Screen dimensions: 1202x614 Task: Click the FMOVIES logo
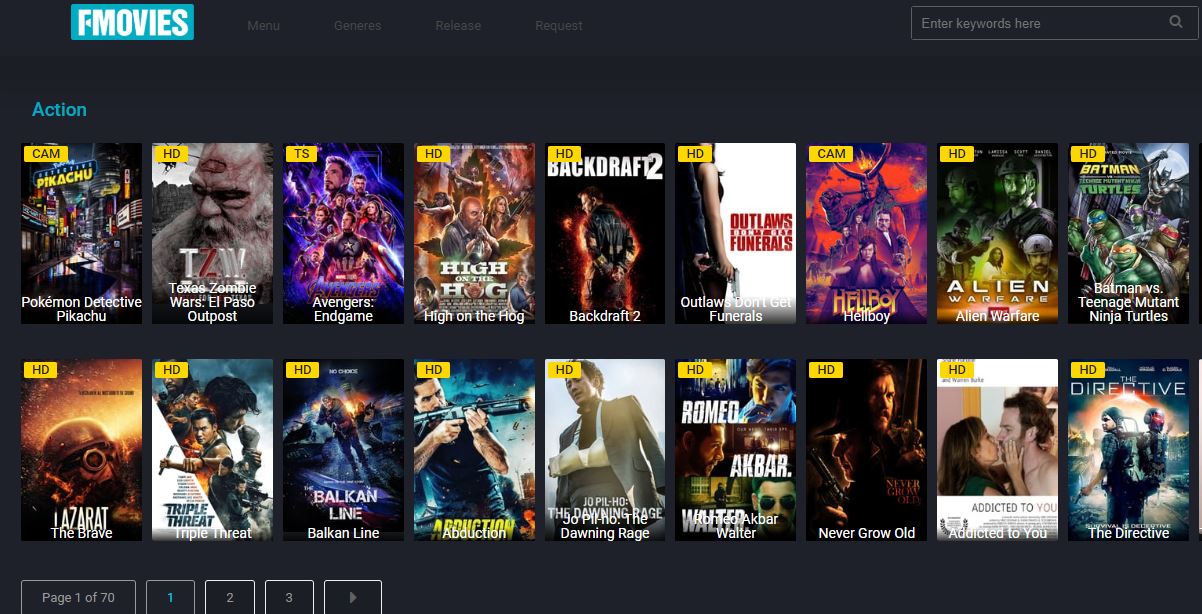click(132, 22)
